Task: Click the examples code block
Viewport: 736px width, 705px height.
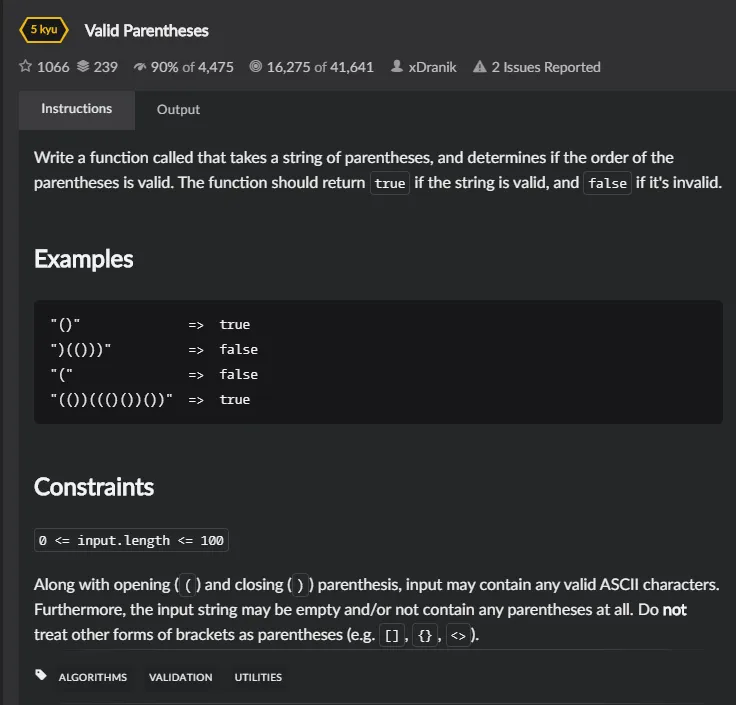Action: (378, 362)
